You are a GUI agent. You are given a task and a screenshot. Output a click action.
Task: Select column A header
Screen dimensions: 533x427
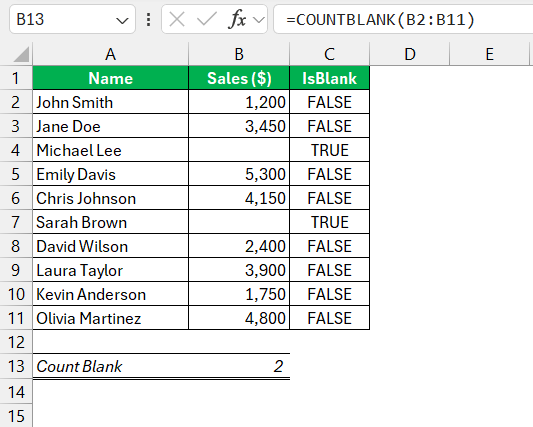point(110,54)
